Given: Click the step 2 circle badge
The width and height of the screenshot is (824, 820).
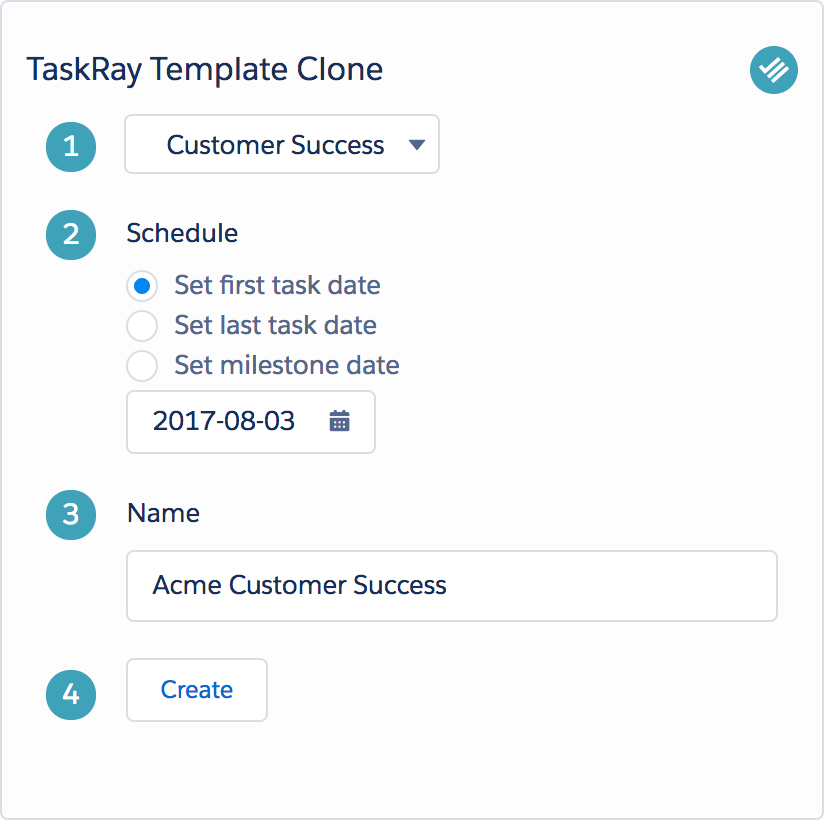Looking at the screenshot, I should point(71,235).
